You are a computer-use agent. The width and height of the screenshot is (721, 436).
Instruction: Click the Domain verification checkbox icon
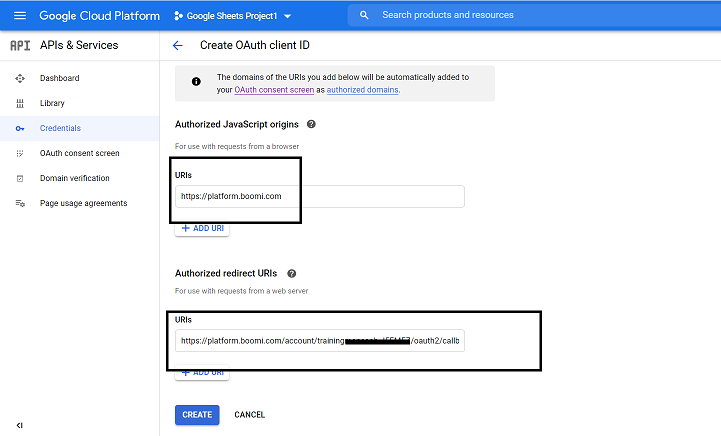click(x=19, y=178)
